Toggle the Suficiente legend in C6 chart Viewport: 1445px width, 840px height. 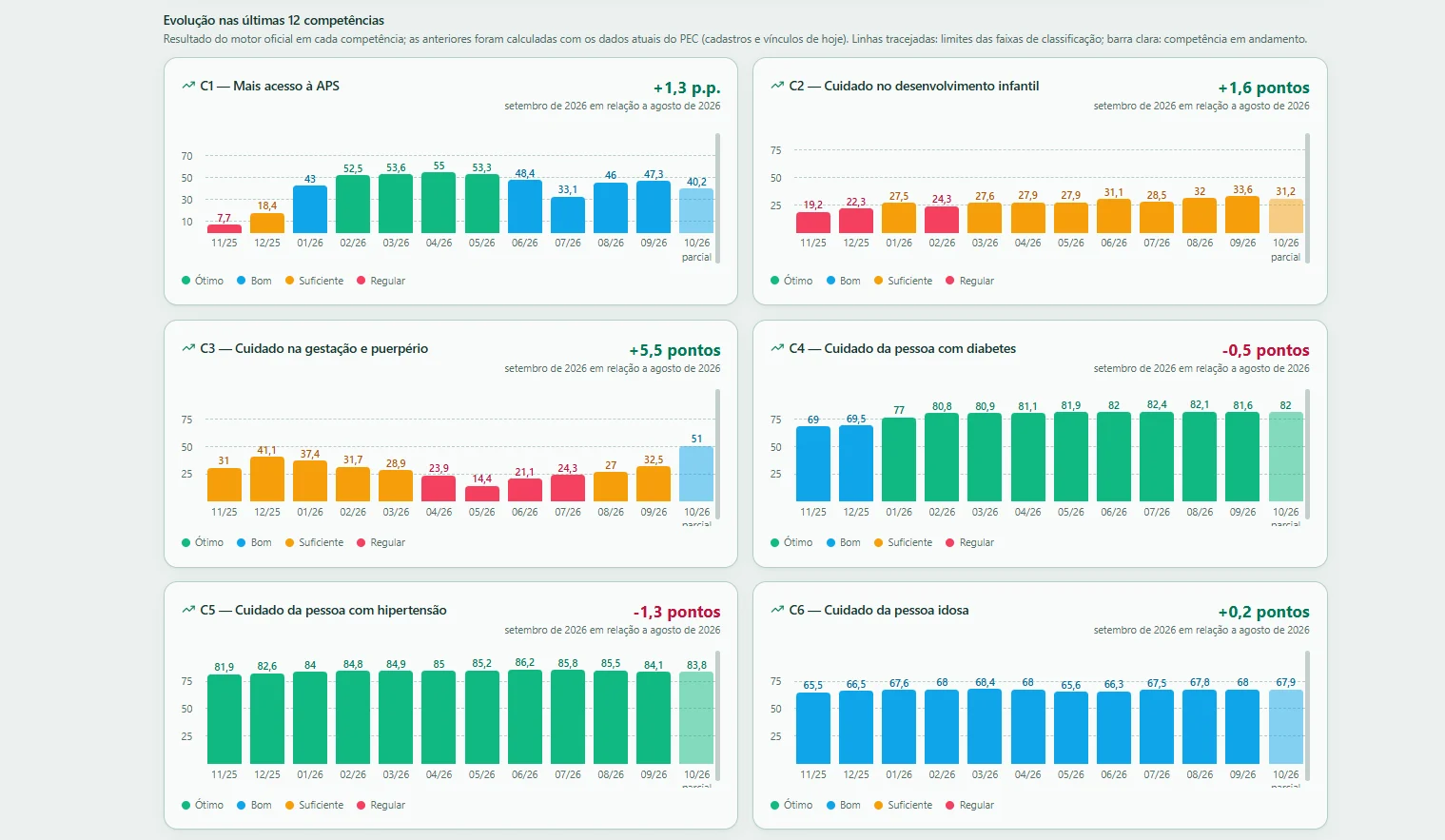click(x=903, y=805)
